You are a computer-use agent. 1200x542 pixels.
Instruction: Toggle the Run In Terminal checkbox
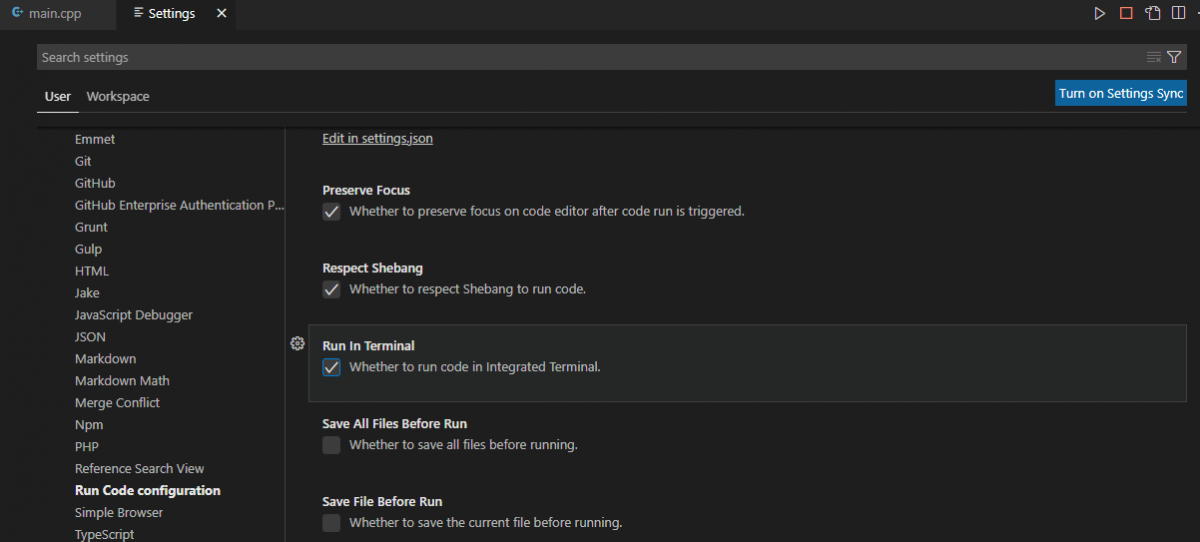pos(332,367)
